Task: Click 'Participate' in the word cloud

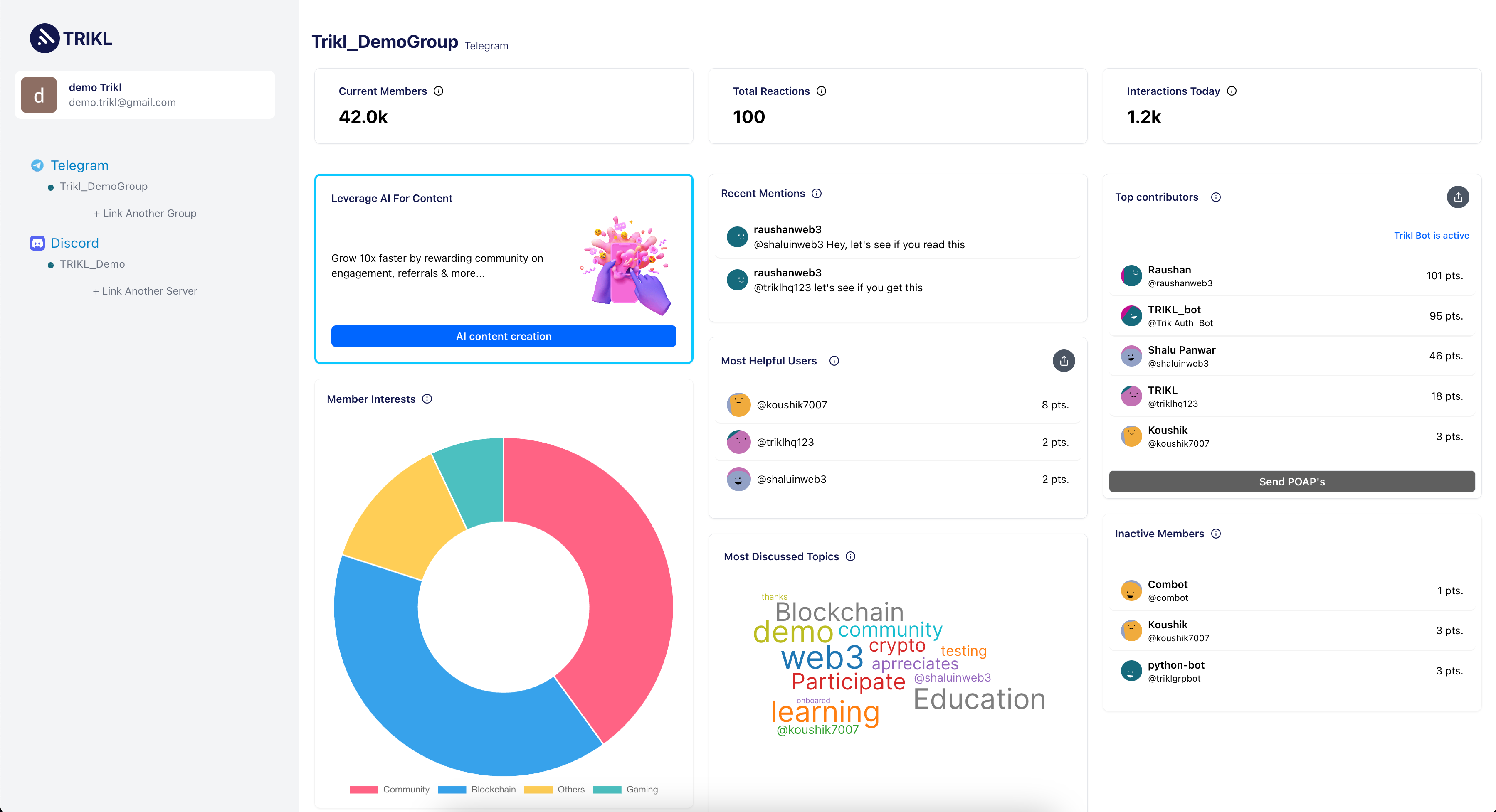Action: tap(849, 682)
